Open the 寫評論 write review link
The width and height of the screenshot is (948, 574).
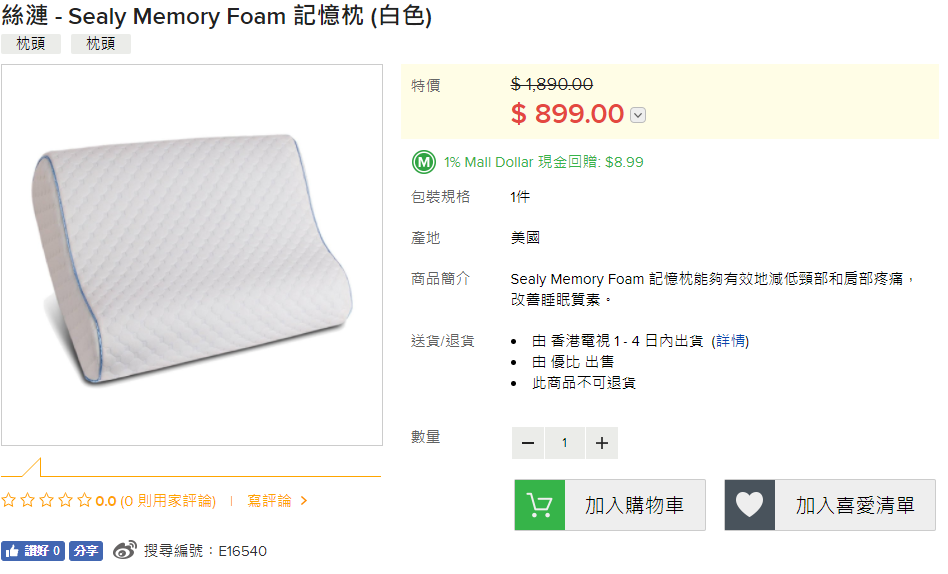(x=269, y=501)
